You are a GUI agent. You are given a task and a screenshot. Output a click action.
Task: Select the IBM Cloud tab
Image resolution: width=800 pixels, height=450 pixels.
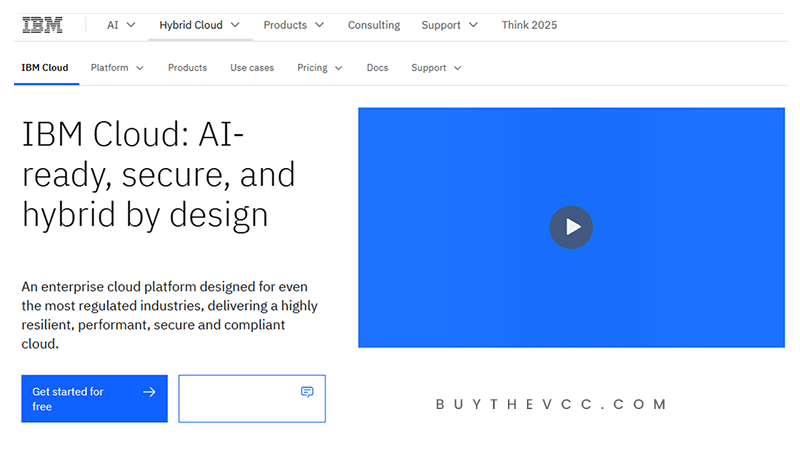(45, 68)
